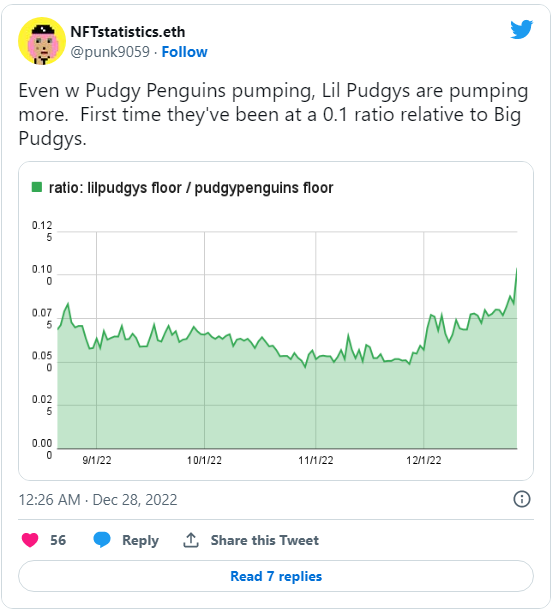Click the tweet text about Lil Pudgys
The height and width of the screenshot is (612, 558).
coord(273,114)
